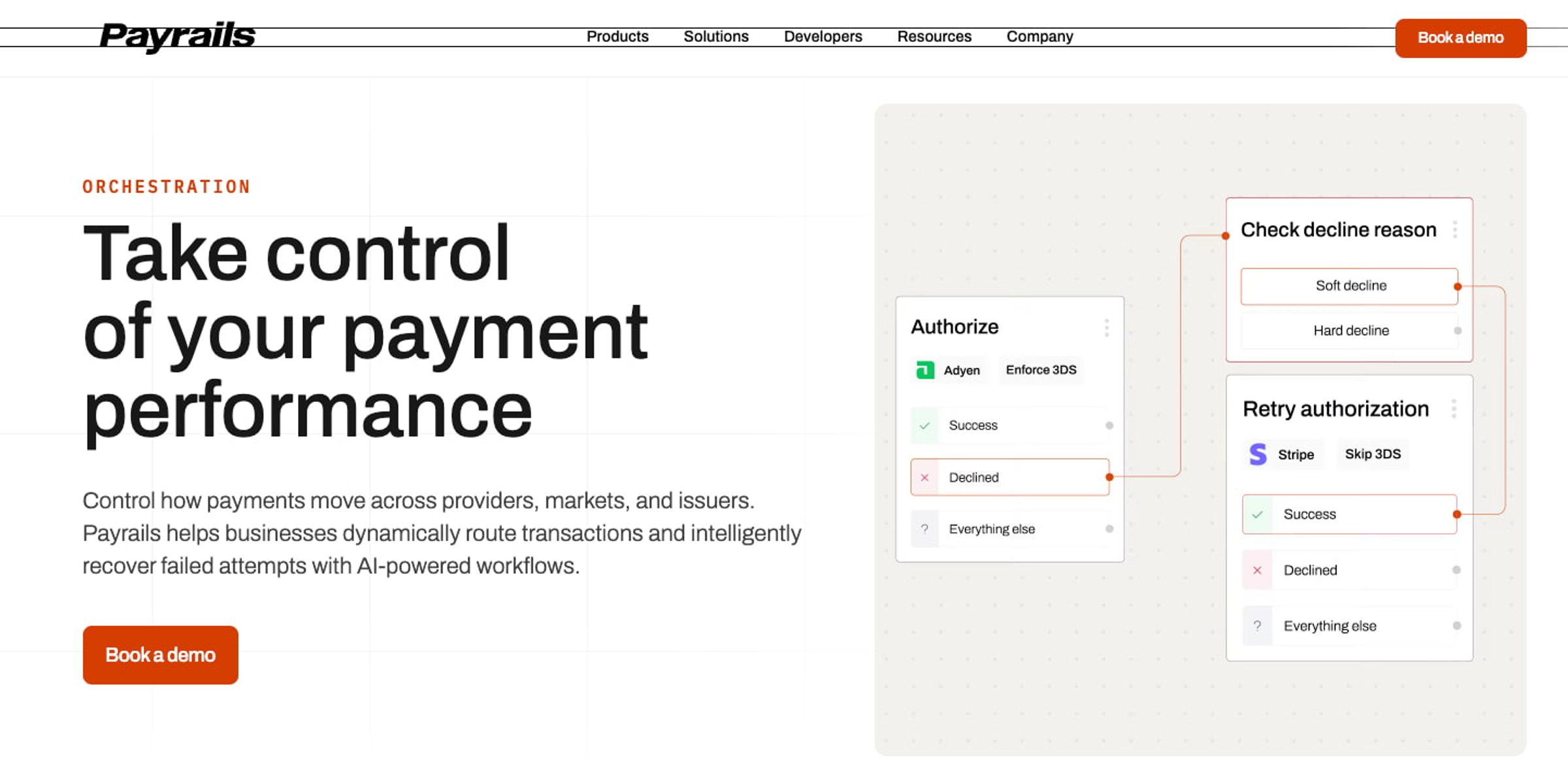Click Book a demo below the hero text

[x=161, y=655]
